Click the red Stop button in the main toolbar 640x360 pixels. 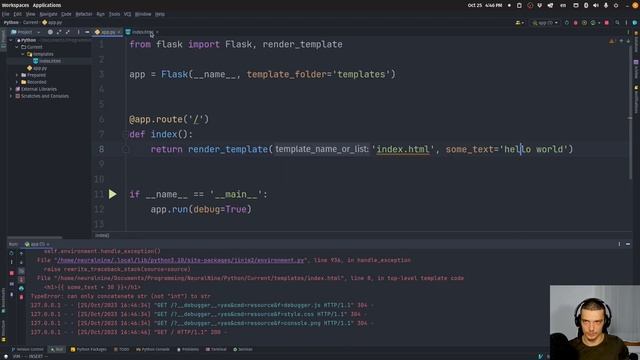pos(607,23)
